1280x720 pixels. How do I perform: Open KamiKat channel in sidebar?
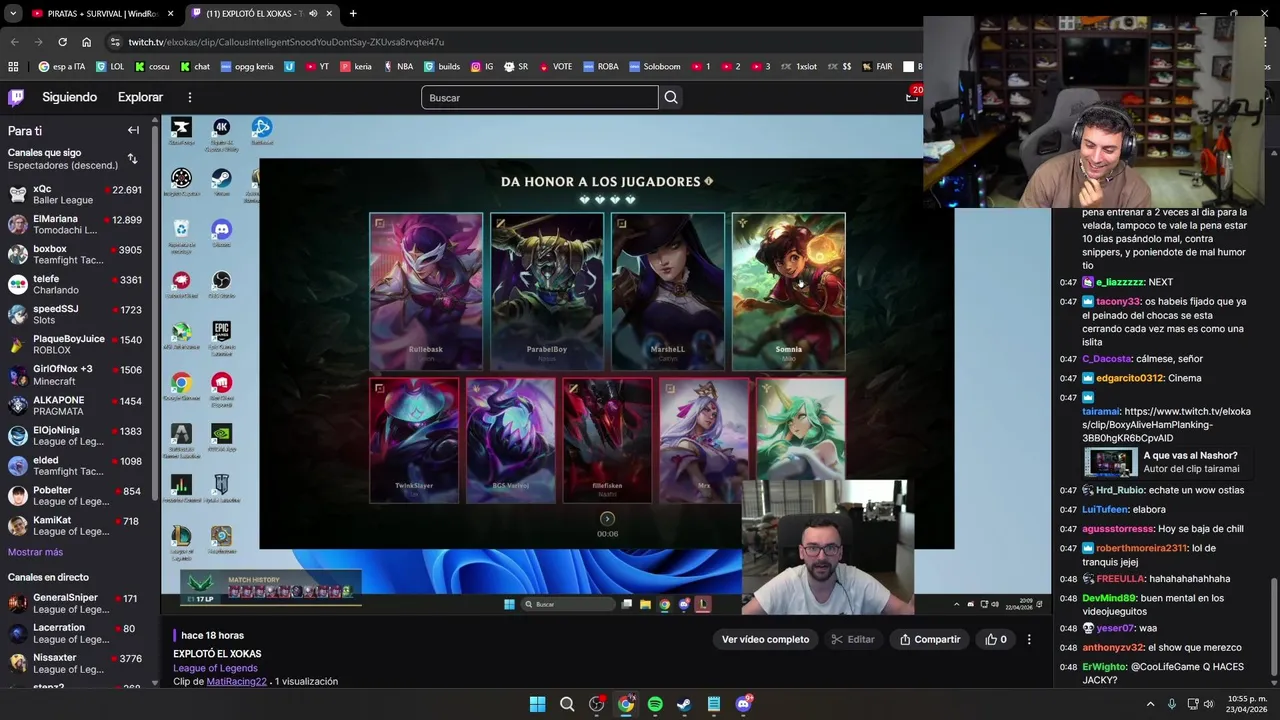point(76,526)
